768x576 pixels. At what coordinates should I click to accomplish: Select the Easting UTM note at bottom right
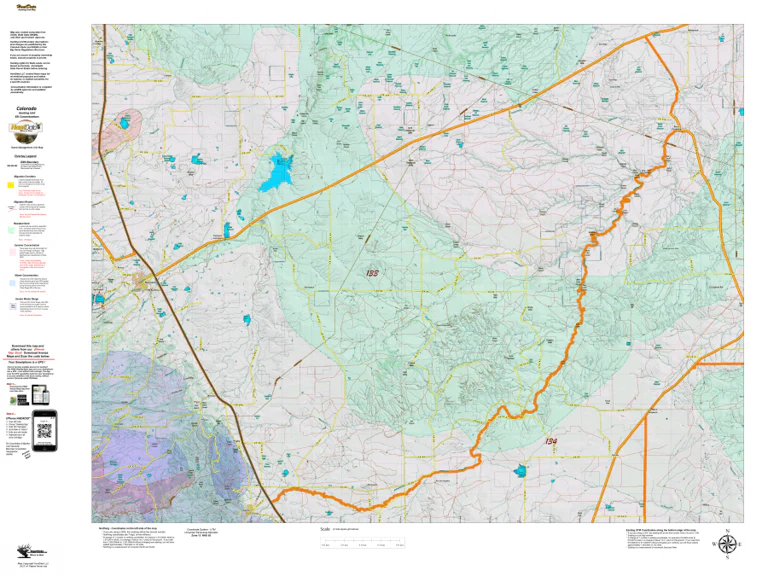(x=662, y=539)
